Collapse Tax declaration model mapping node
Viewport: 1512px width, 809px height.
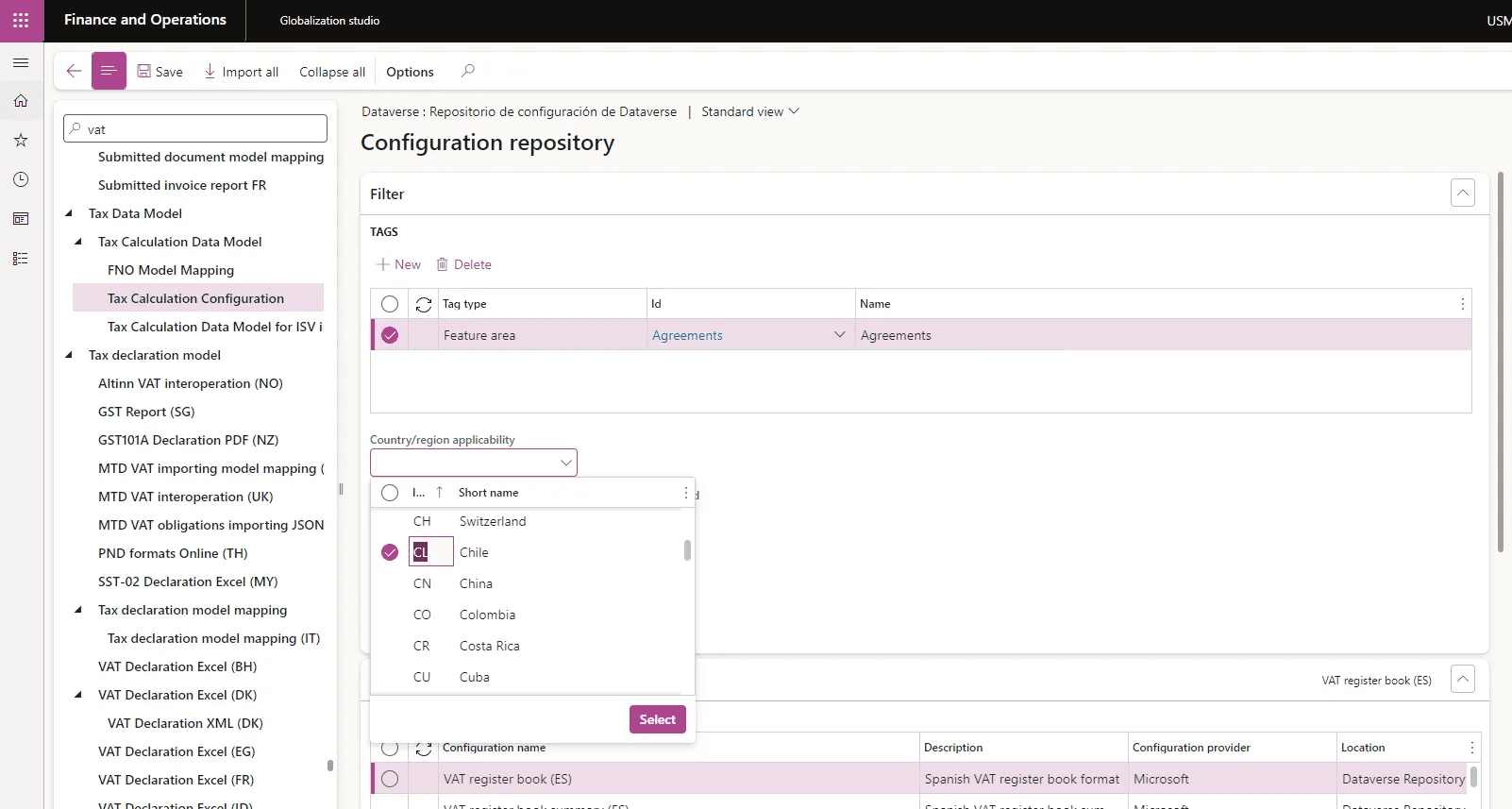[78, 610]
